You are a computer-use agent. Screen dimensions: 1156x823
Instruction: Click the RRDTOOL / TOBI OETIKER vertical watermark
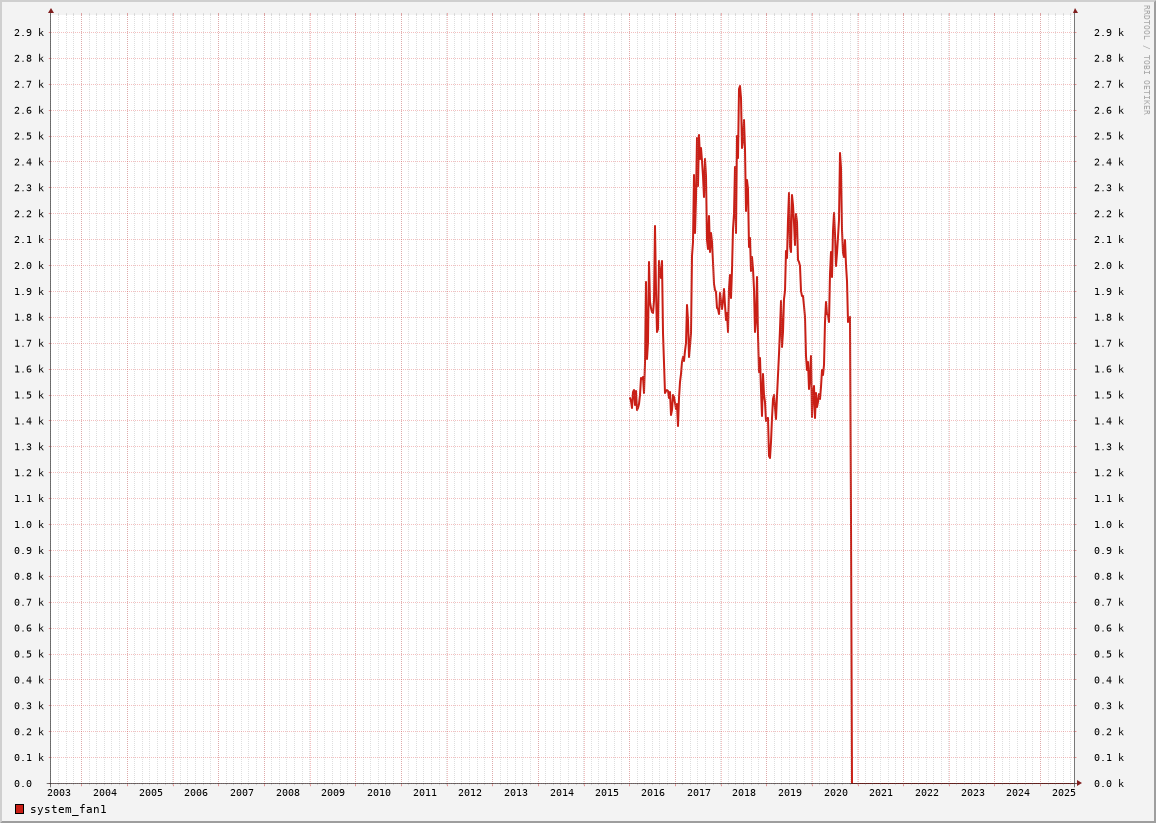coord(1146,60)
